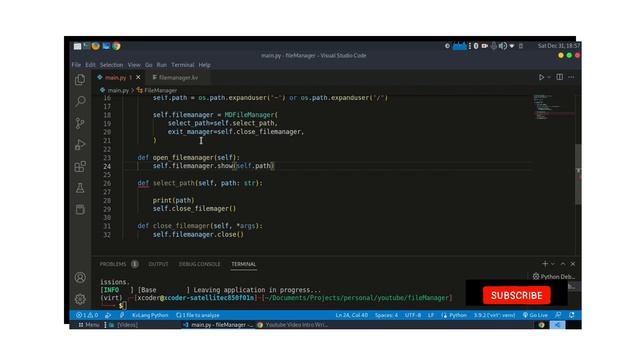Open the Edit menu

(x=90, y=65)
